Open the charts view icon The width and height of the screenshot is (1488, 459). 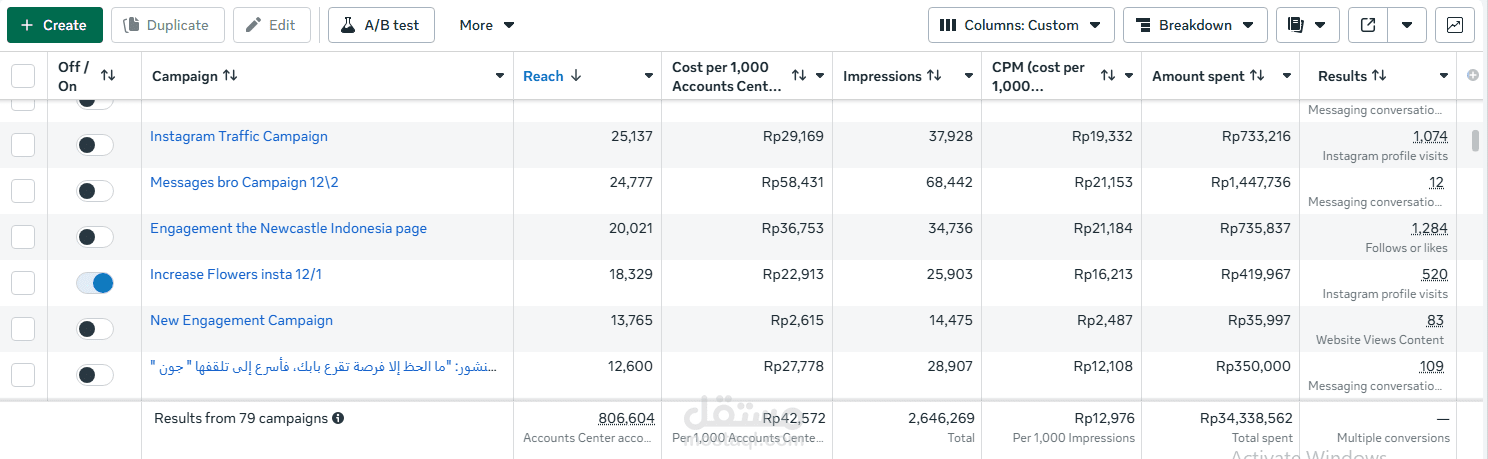[1455, 25]
